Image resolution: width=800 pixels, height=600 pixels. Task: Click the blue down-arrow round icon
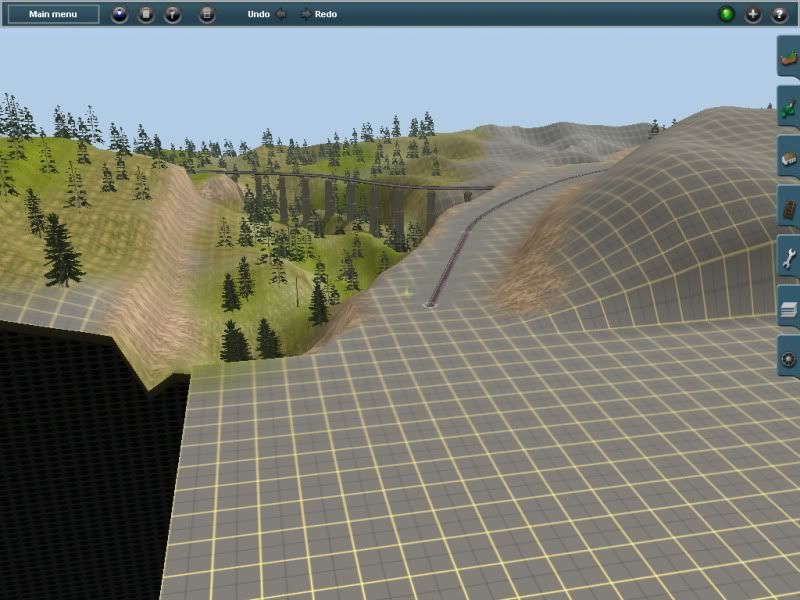[120, 15]
